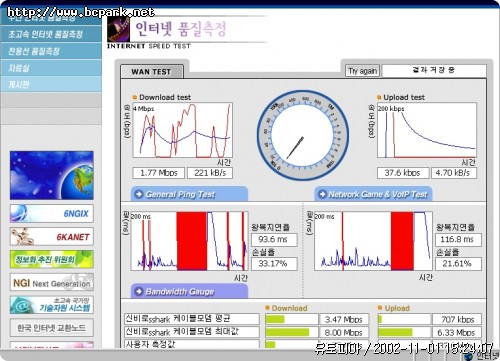
Task: Click the 정보화 추진 위원회 banner
Action: 52,259
